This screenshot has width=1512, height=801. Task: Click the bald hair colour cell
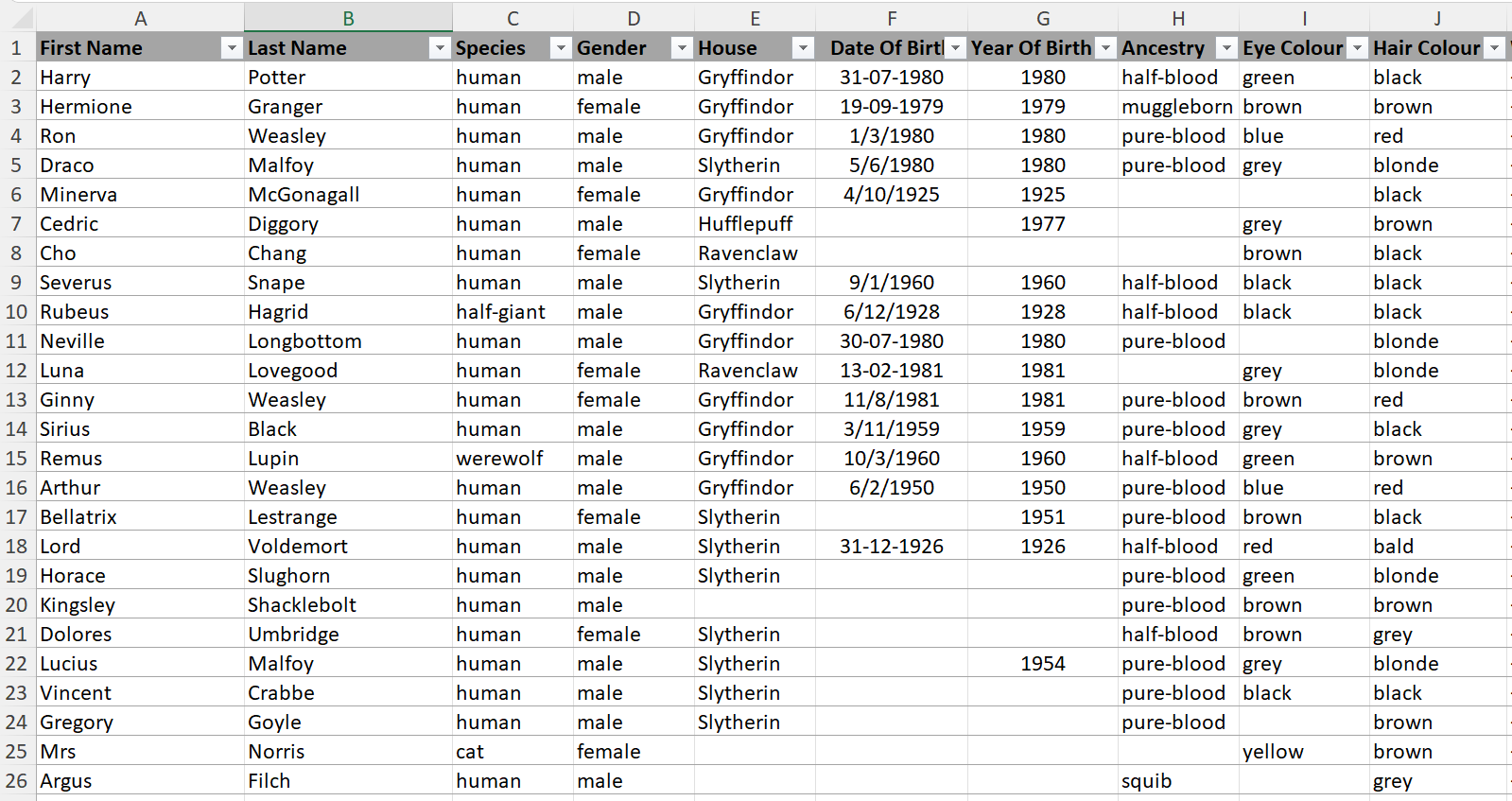click(1437, 547)
